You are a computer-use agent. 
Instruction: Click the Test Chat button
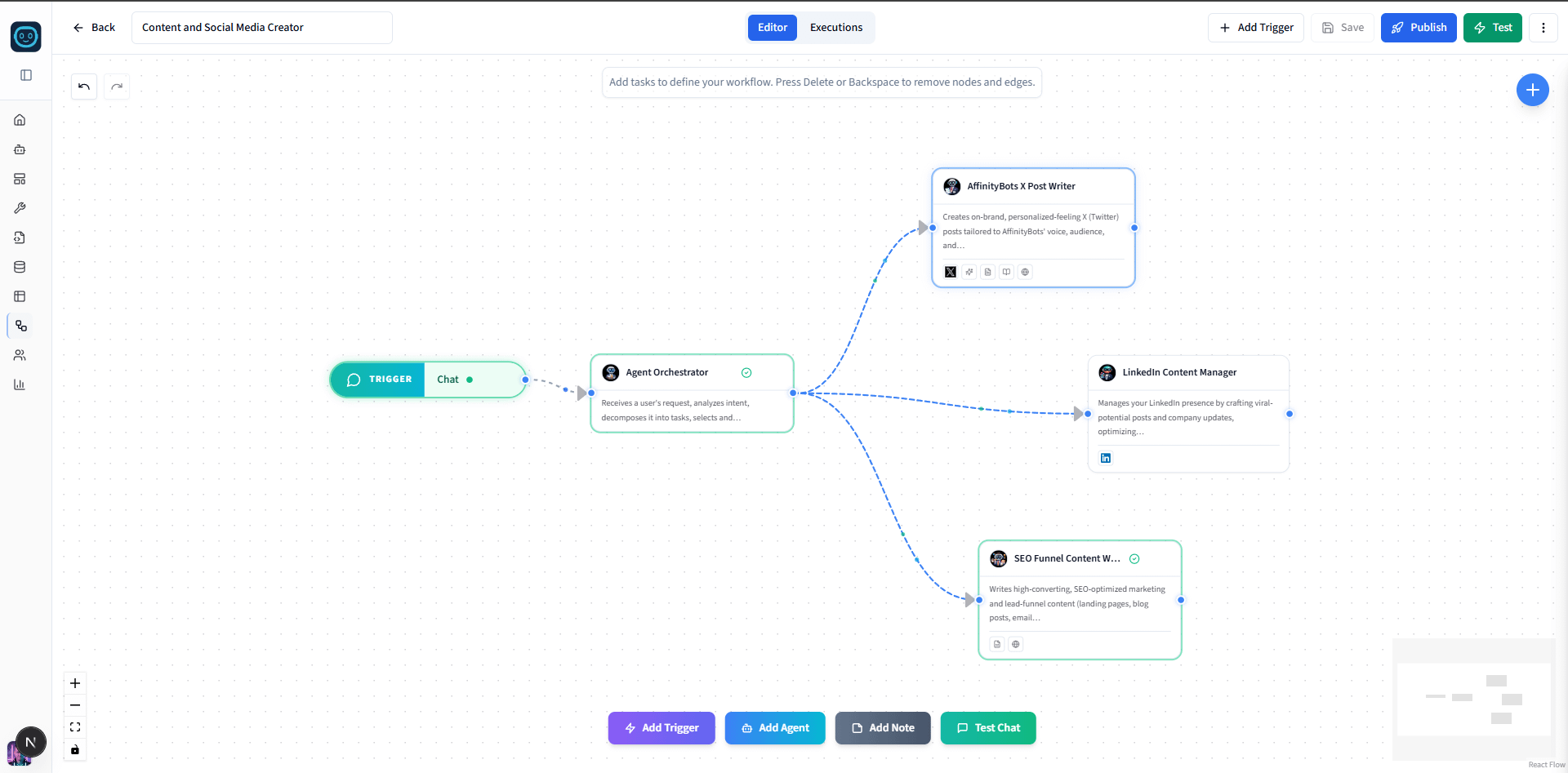(988, 728)
